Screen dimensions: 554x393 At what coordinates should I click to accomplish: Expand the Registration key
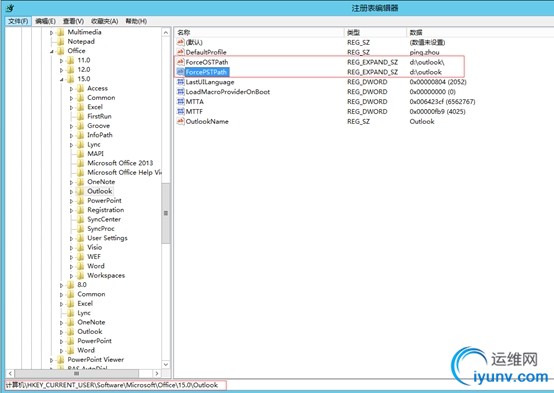click(x=71, y=210)
